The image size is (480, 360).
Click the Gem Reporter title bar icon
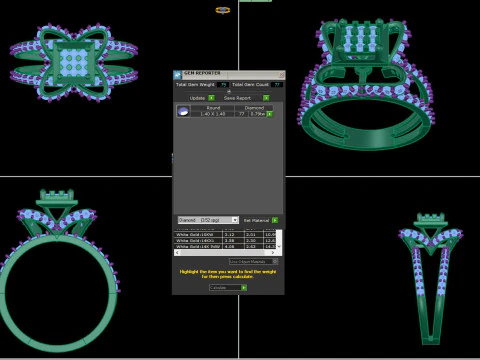click(178, 75)
